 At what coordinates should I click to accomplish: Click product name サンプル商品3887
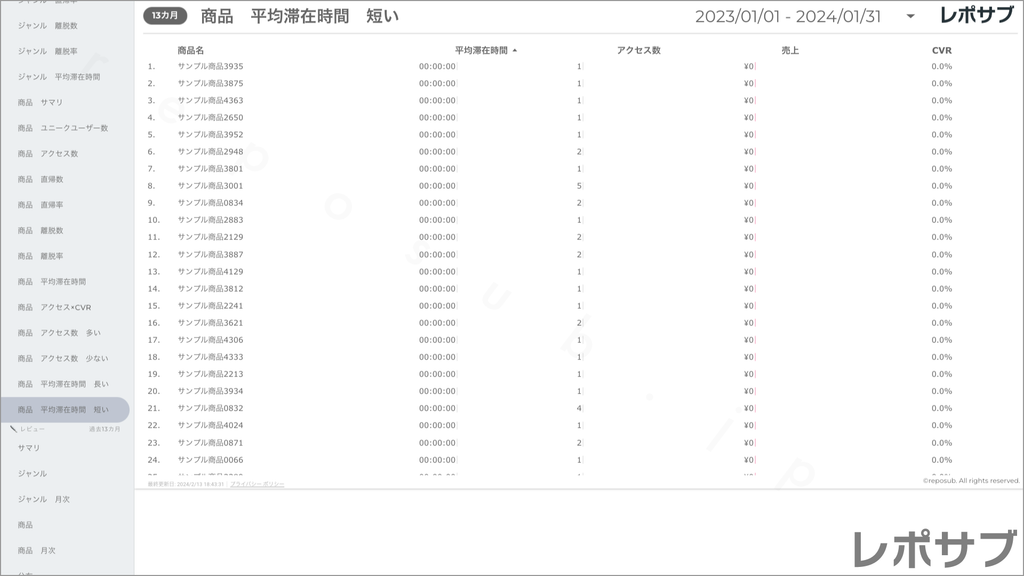[x=210, y=254]
